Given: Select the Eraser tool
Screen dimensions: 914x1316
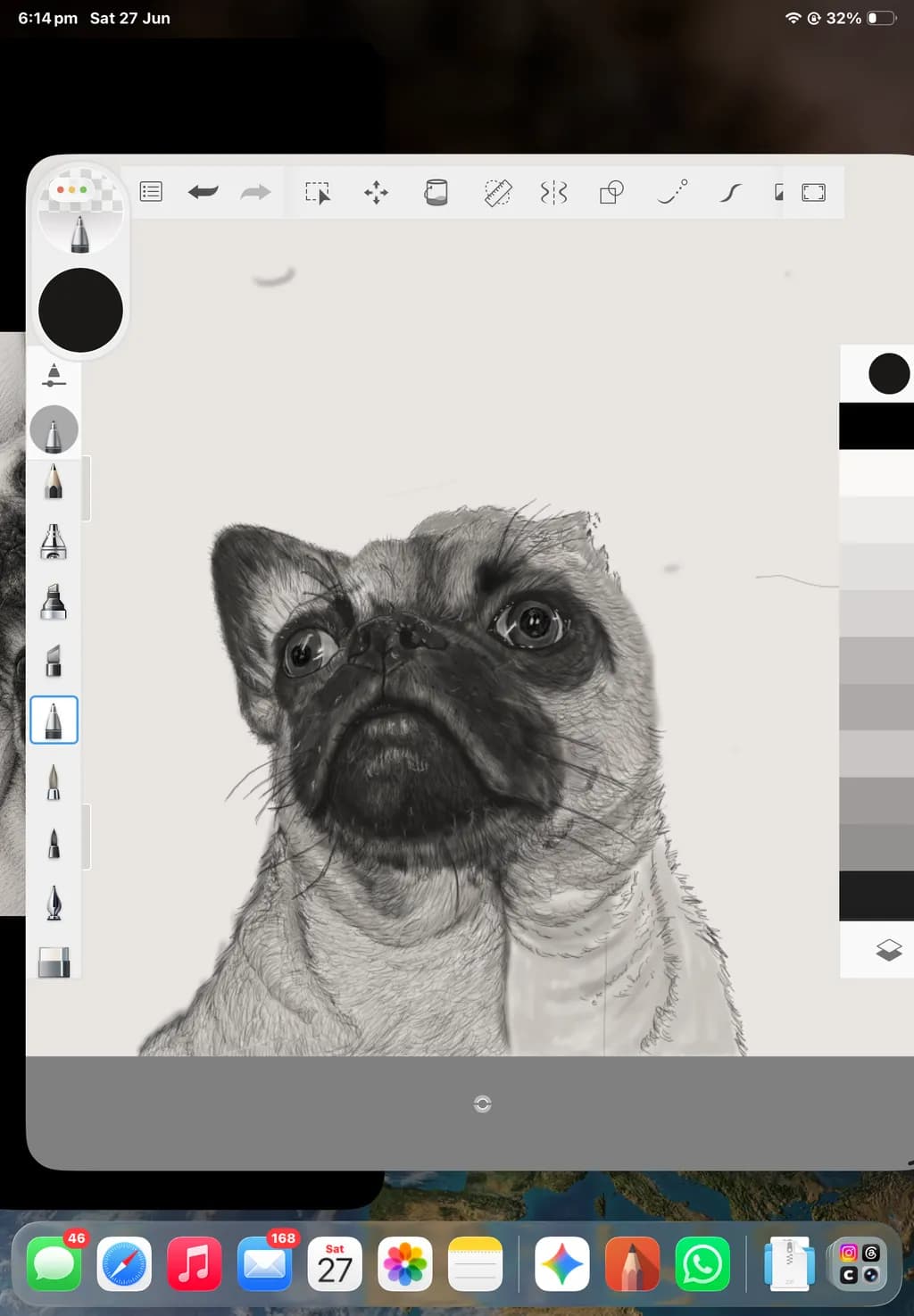Looking at the screenshot, I should click(x=54, y=962).
